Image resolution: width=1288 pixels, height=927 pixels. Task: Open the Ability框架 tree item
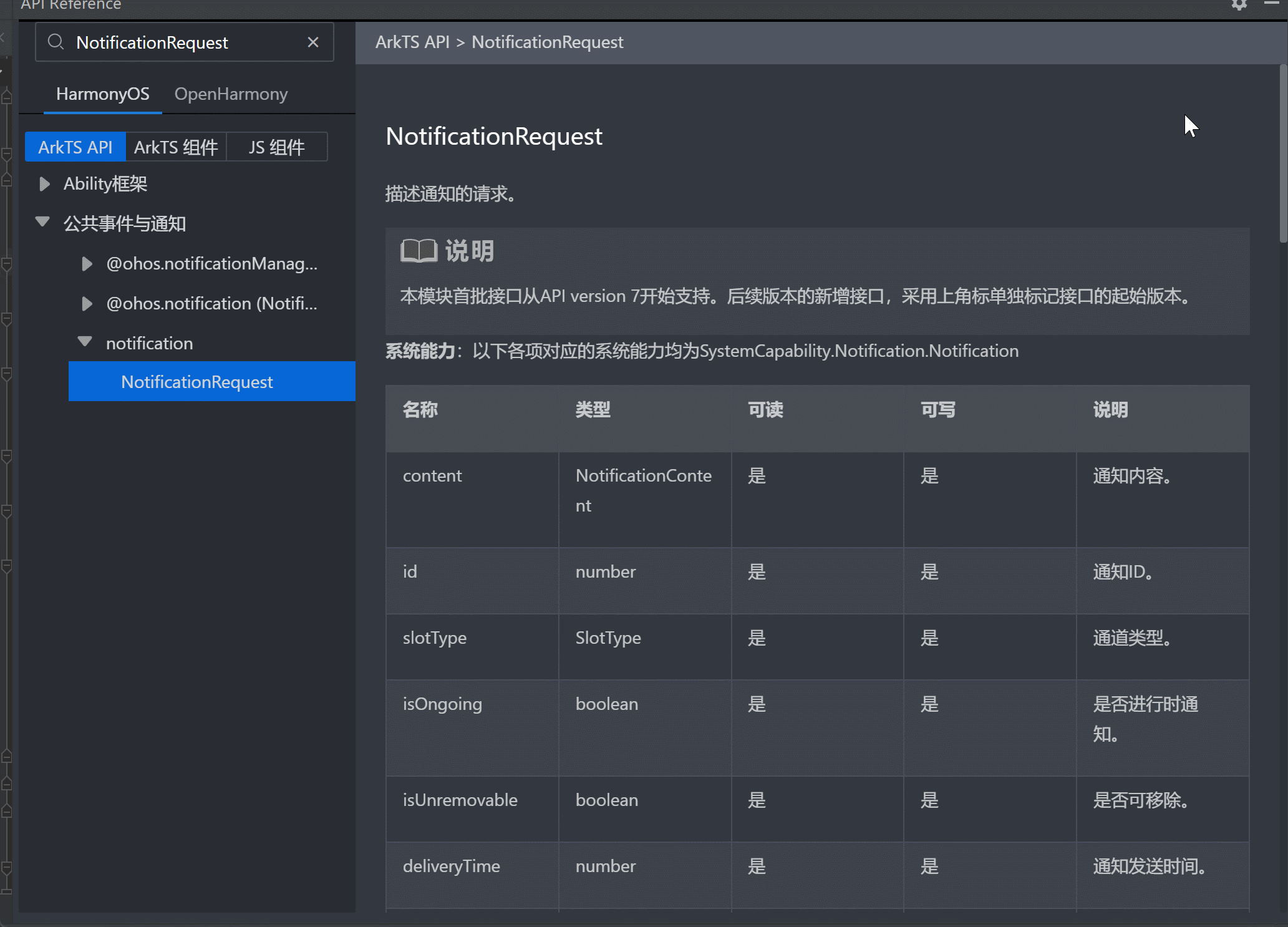(105, 184)
